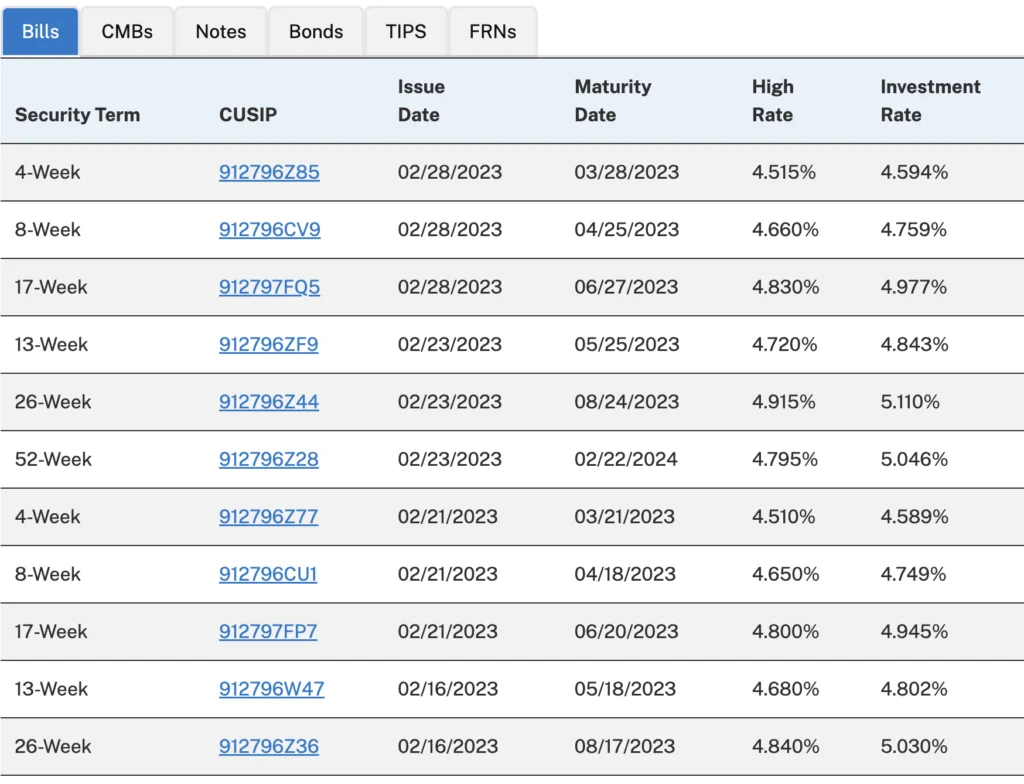Open the Notes tab
1024x784 pixels.
pos(220,31)
